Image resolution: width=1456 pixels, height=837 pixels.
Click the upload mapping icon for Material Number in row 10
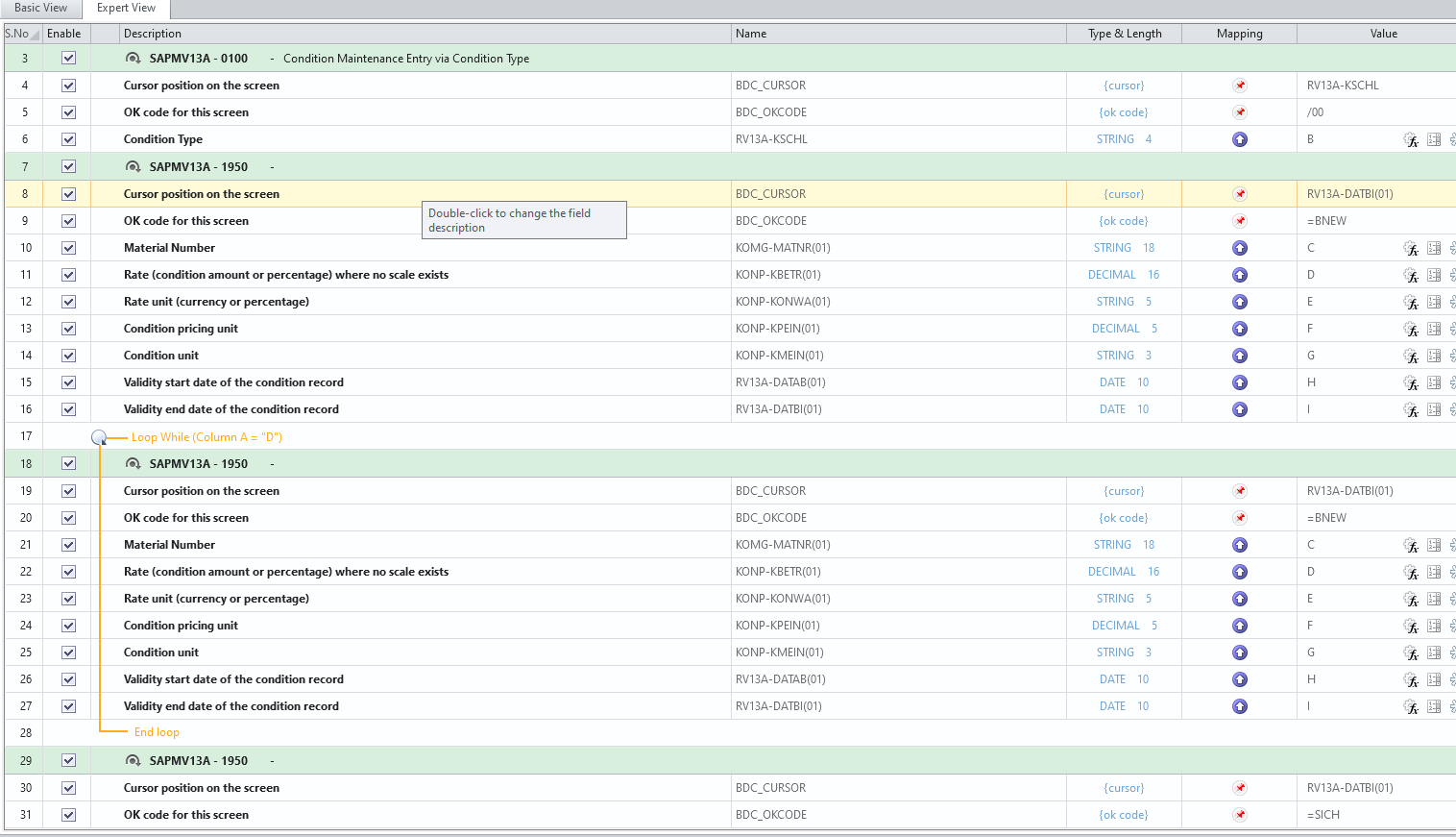(x=1240, y=248)
